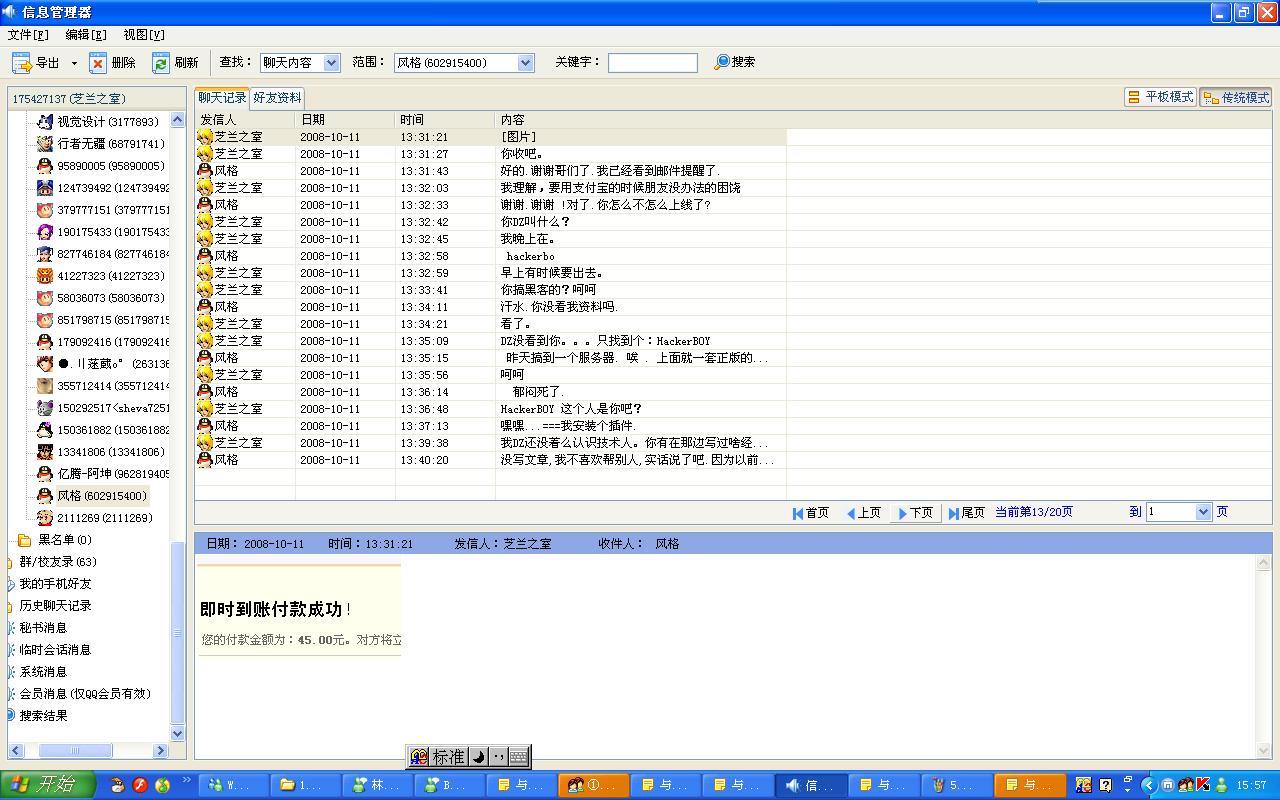Select 临时会话消息 tree node
This screenshot has height=800, width=1280.
[x=55, y=650]
